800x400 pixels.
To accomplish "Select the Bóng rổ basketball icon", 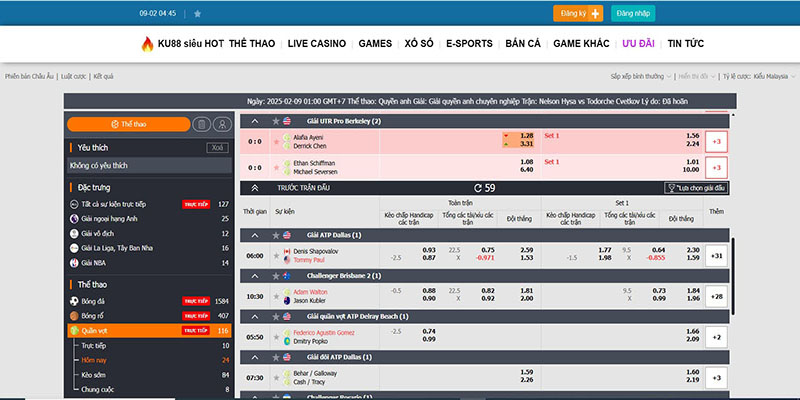I will 74,315.
